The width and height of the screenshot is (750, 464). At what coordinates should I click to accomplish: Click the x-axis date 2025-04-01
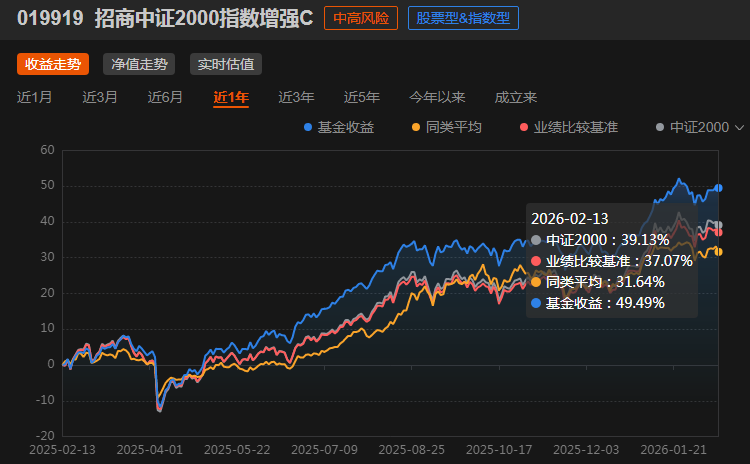(x=150, y=450)
